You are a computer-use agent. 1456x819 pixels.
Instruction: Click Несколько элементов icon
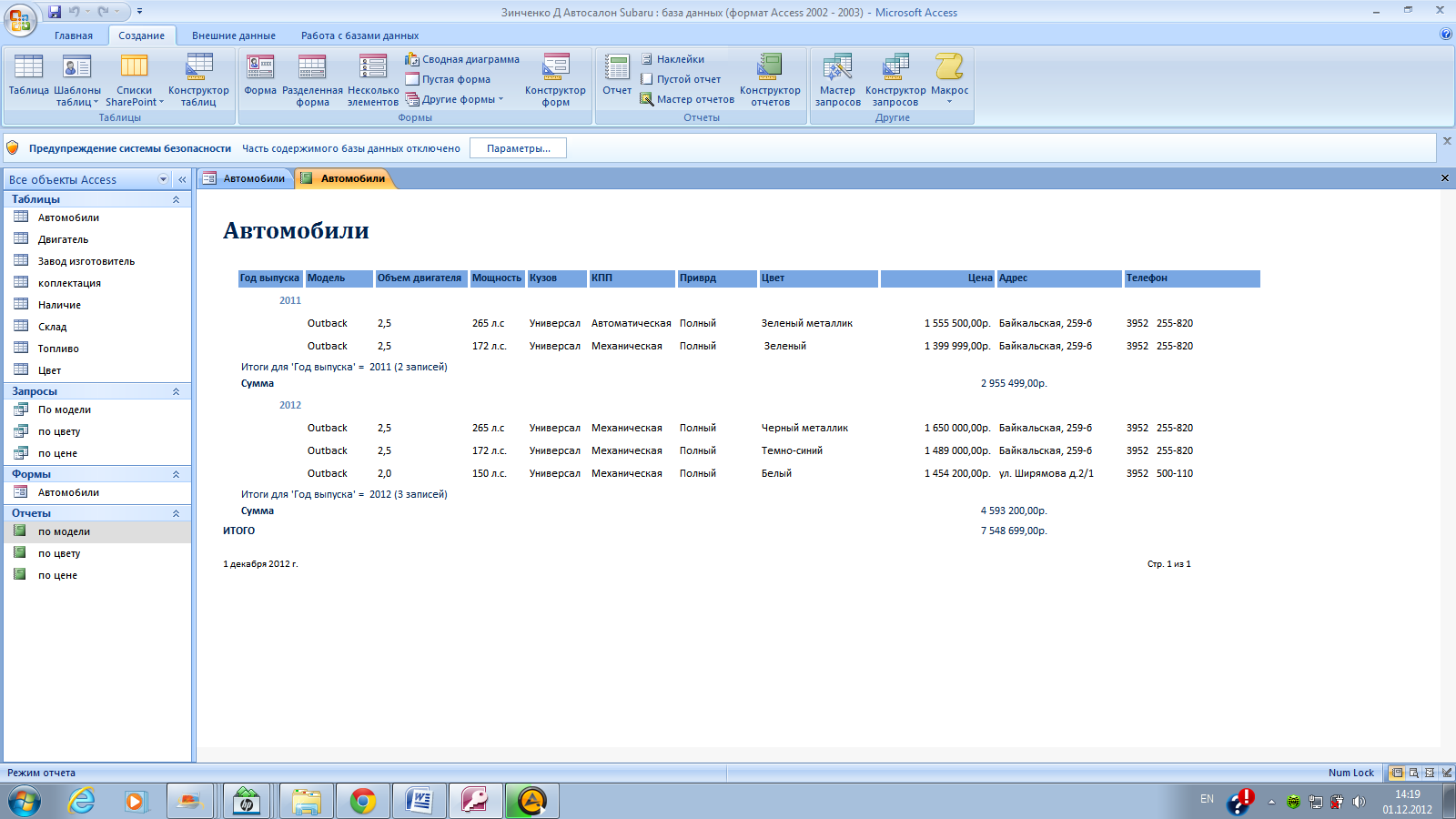click(373, 80)
